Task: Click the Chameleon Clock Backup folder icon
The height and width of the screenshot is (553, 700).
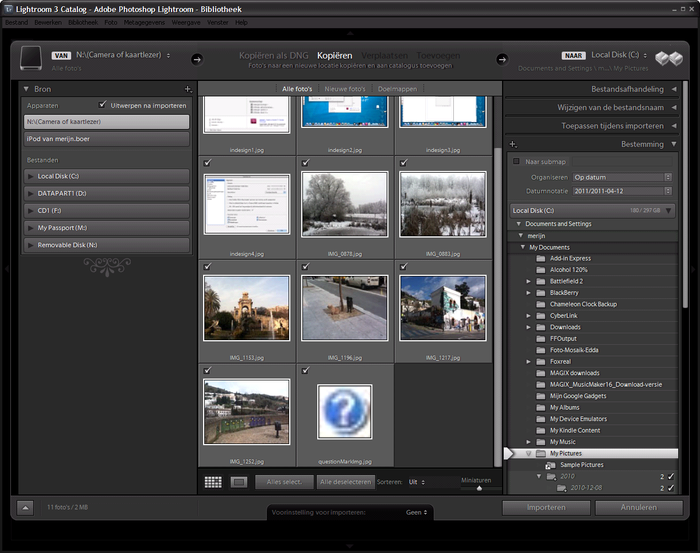Action: click(541, 304)
